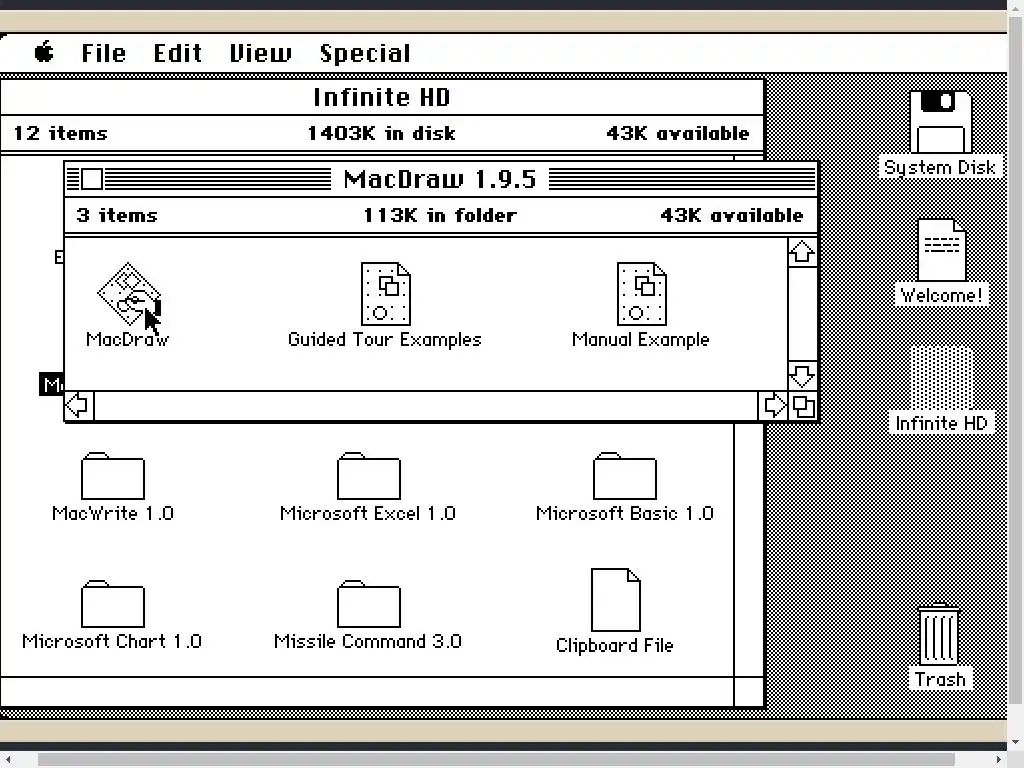Open the Edit menu
Image resolution: width=1024 pixels, height=768 pixels.
178,53
